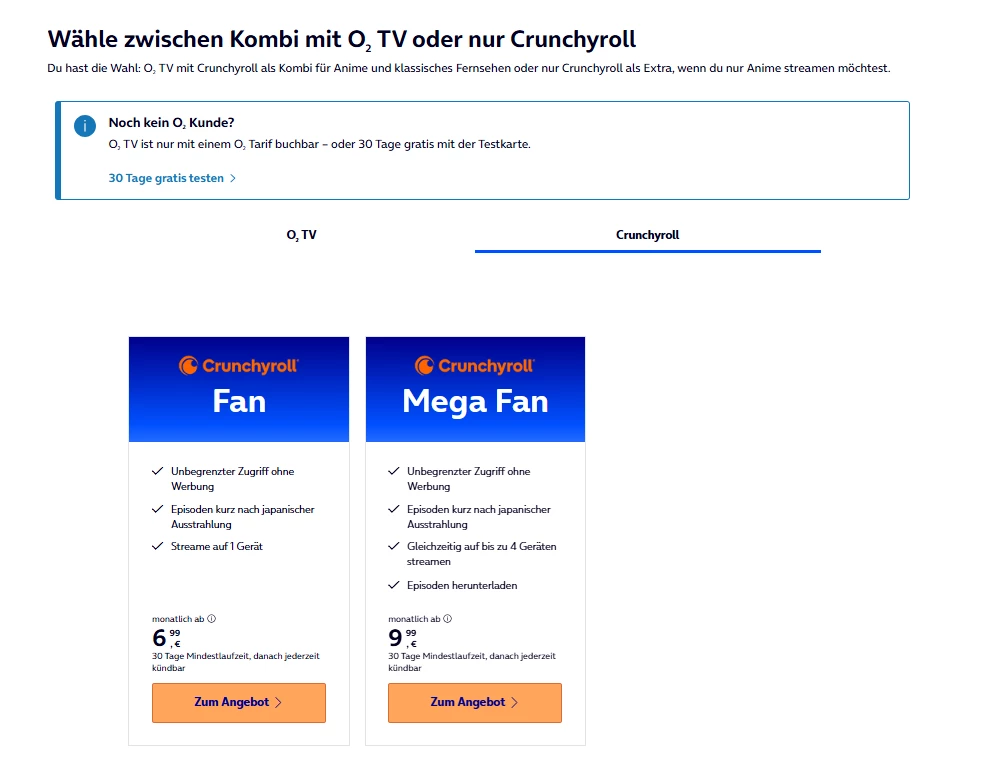Viewport: 981px width, 778px height.
Task: Click checkmark beside 'Episoden herunterladen'
Action: [x=393, y=585]
